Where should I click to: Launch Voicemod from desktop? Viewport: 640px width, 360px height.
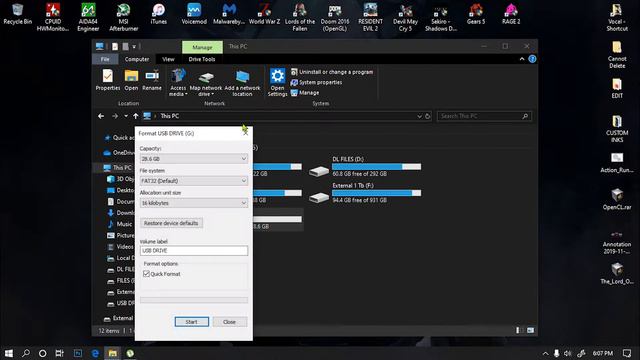point(194,14)
